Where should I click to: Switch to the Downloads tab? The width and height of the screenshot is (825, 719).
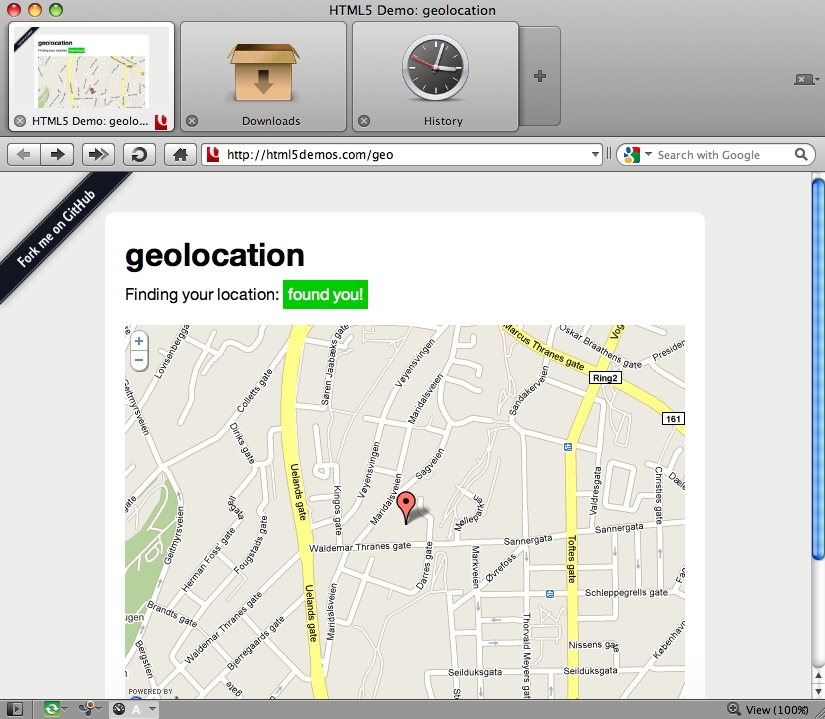pyautogui.click(x=264, y=77)
